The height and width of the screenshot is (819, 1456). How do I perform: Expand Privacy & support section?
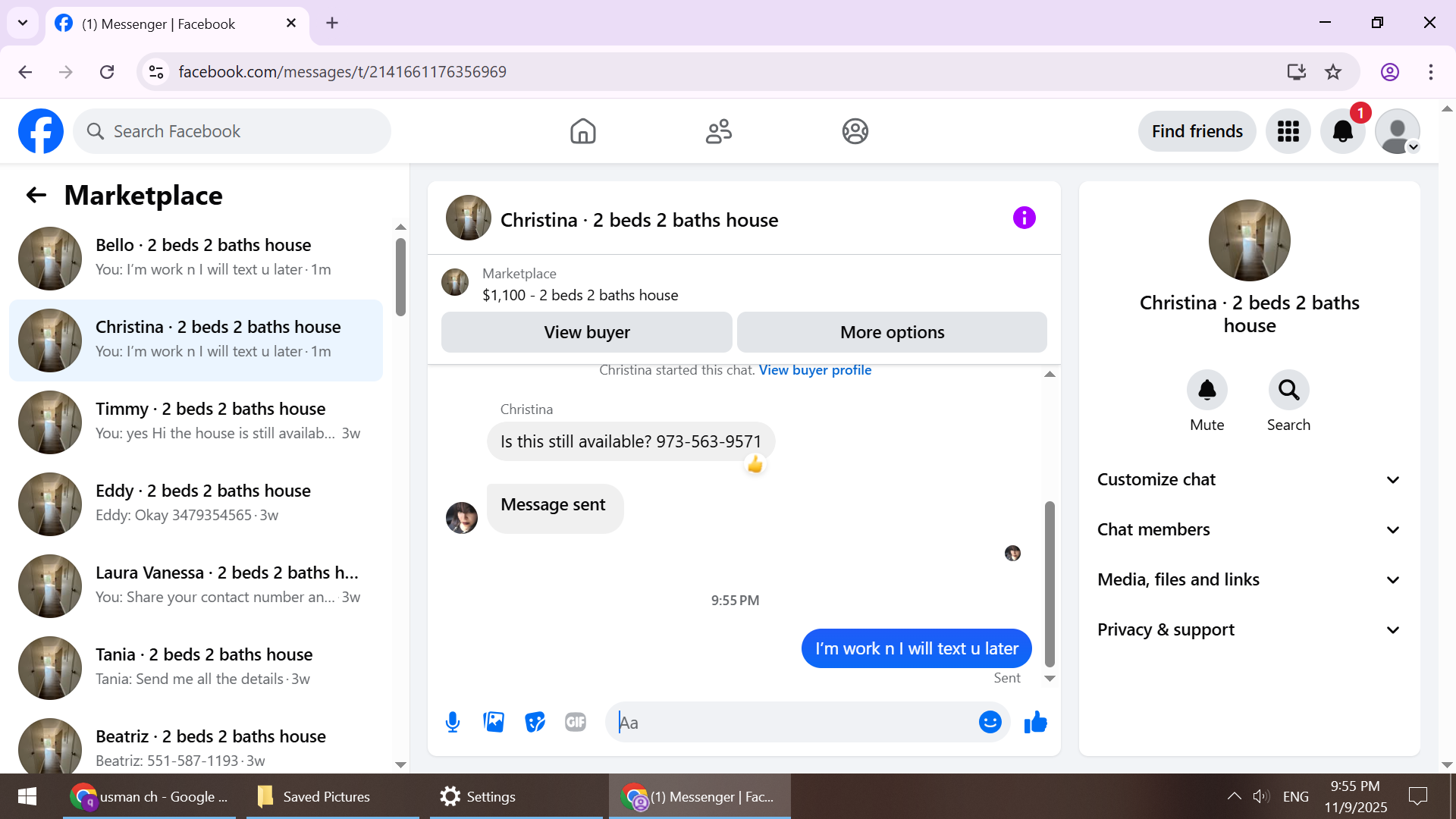tap(1249, 629)
